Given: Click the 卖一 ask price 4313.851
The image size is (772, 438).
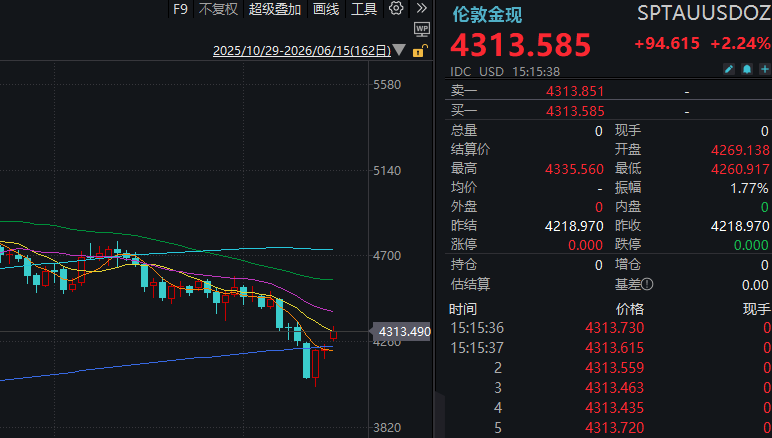Looking at the screenshot, I should [x=575, y=91].
